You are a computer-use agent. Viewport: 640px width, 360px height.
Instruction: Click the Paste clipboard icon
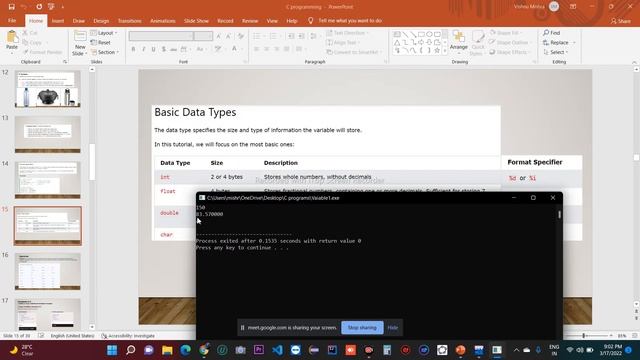click(12, 37)
